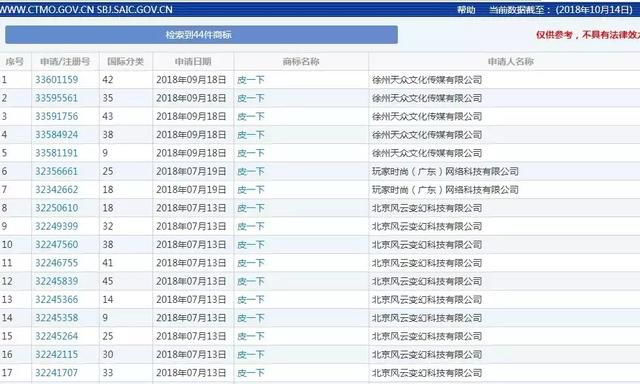Open 皮一下 trademark name in row 1
This screenshot has width=640, height=384.
point(251,80)
